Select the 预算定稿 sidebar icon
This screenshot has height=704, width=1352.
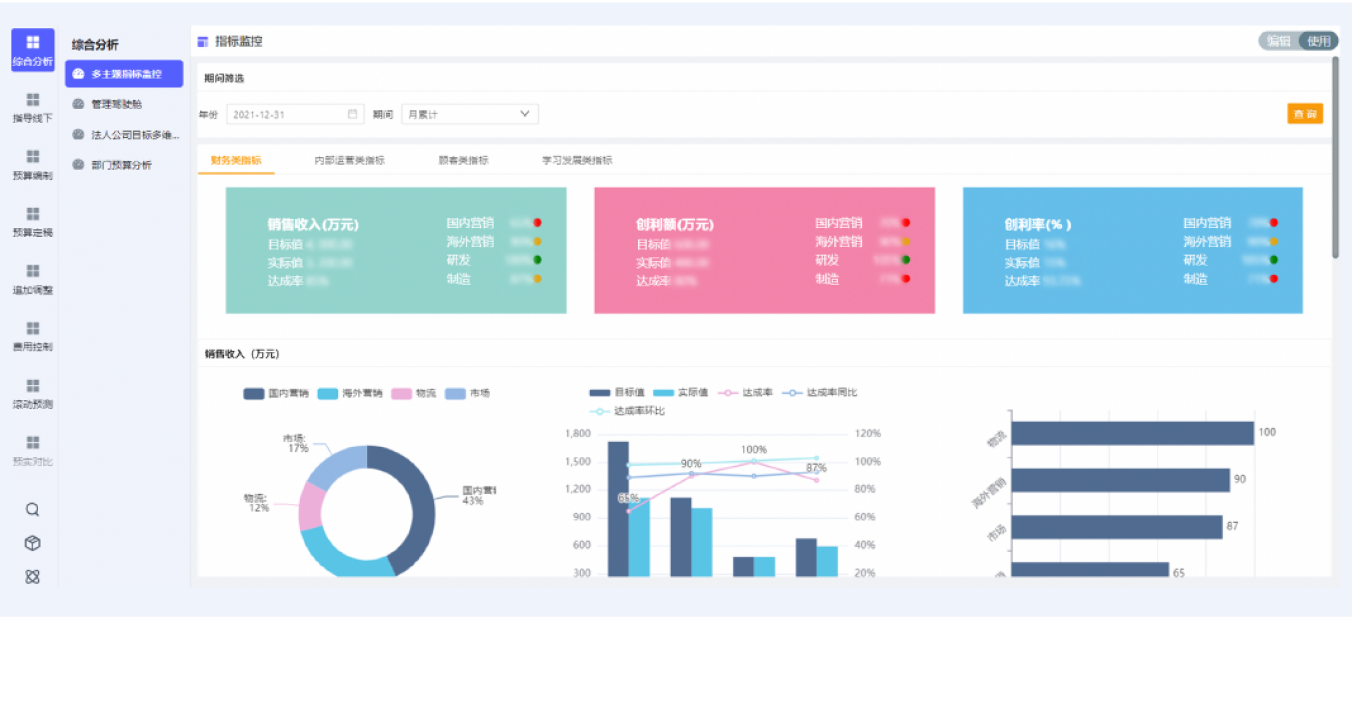(33, 221)
